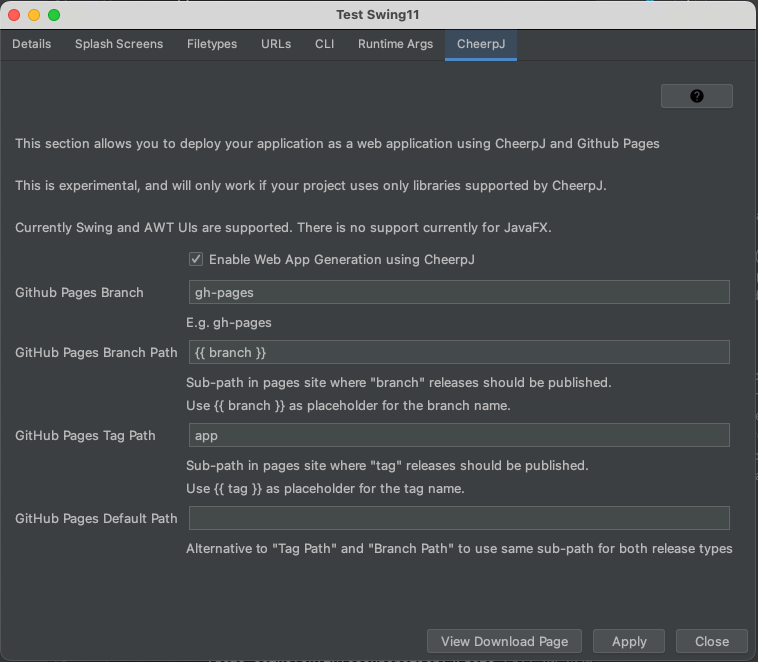Select the CheerpJ tab

[x=481, y=44]
